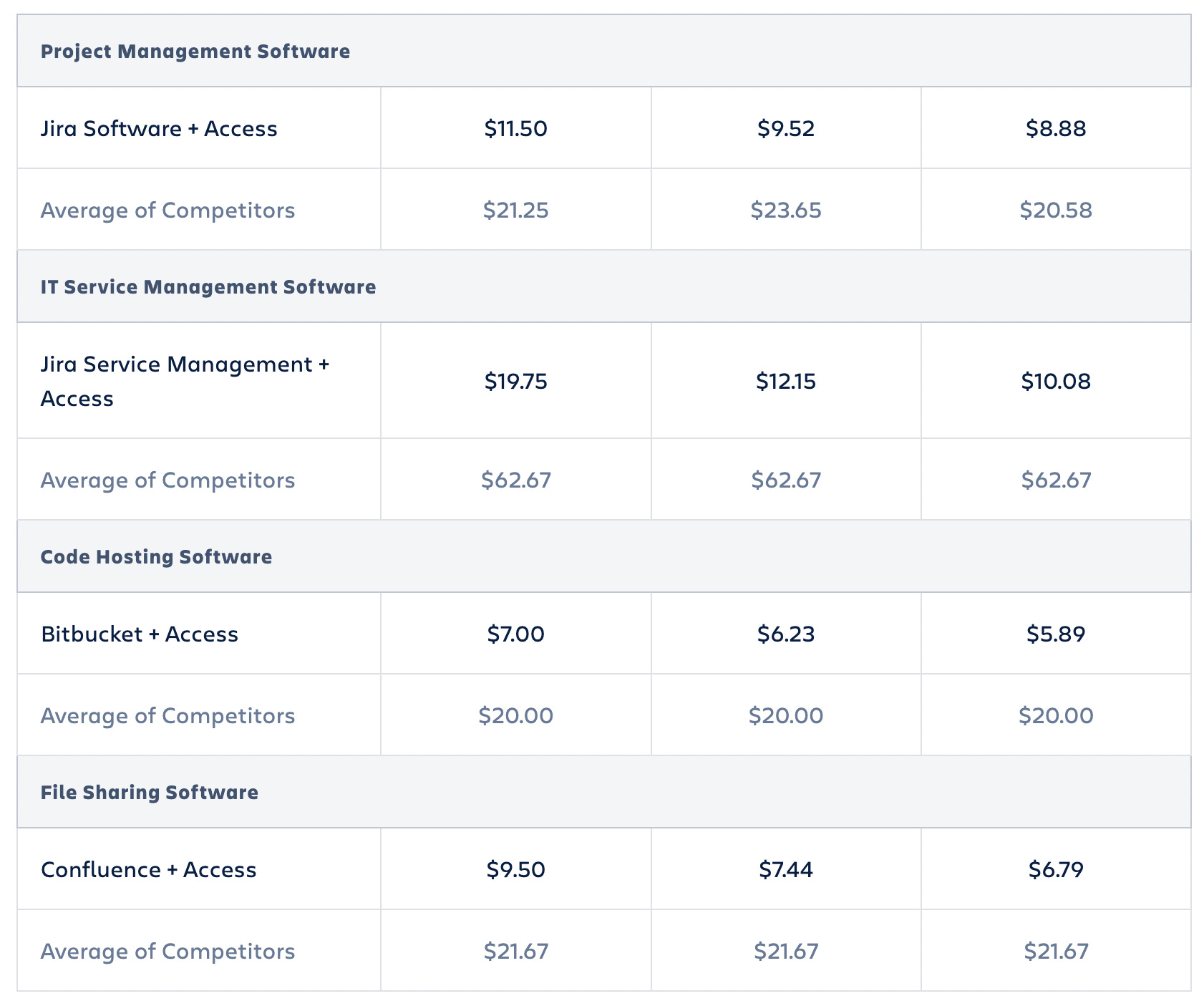Image resolution: width=1204 pixels, height=1001 pixels.
Task: Select "Average of Competitors" under Project Management Software
Action: tap(168, 211)
